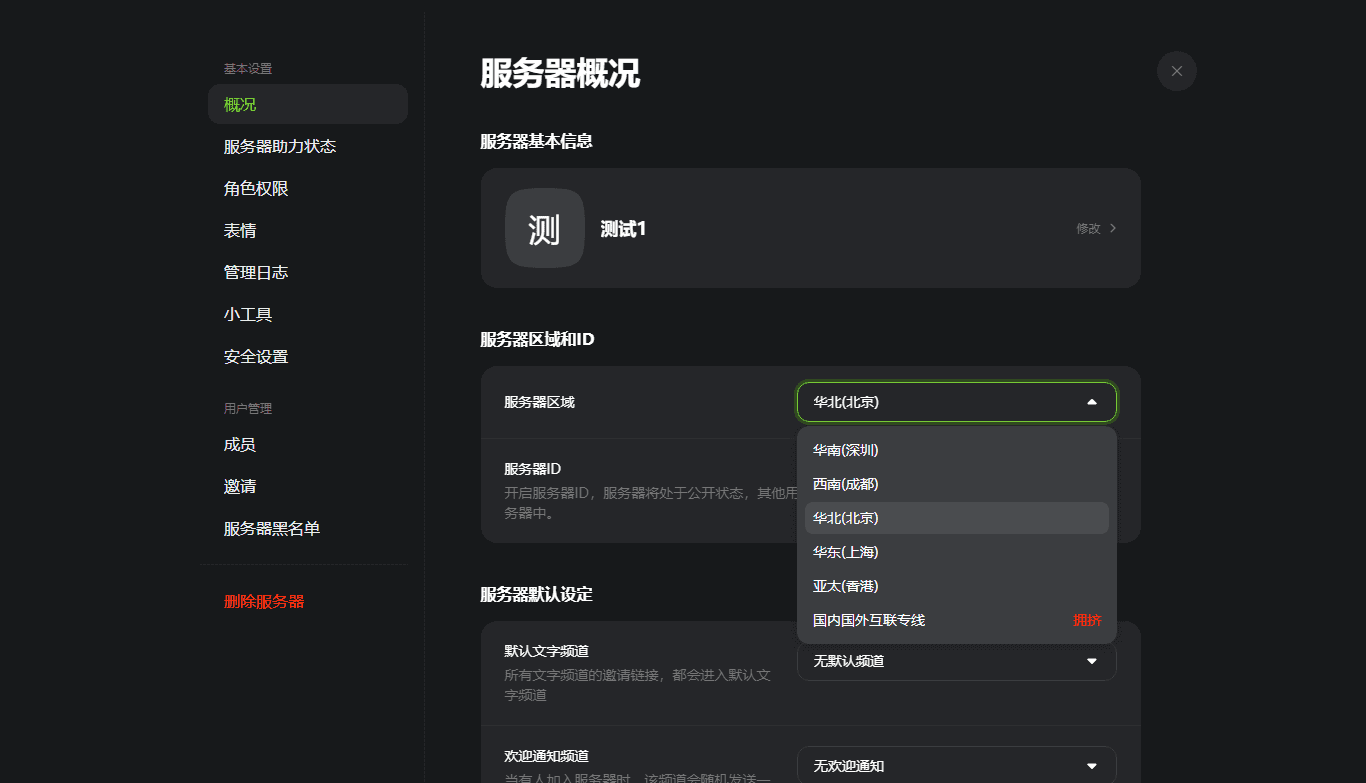Open the 欢迎通知频道 dropdown
This screenshot has height=783, width=1366.
coord(955,765)
